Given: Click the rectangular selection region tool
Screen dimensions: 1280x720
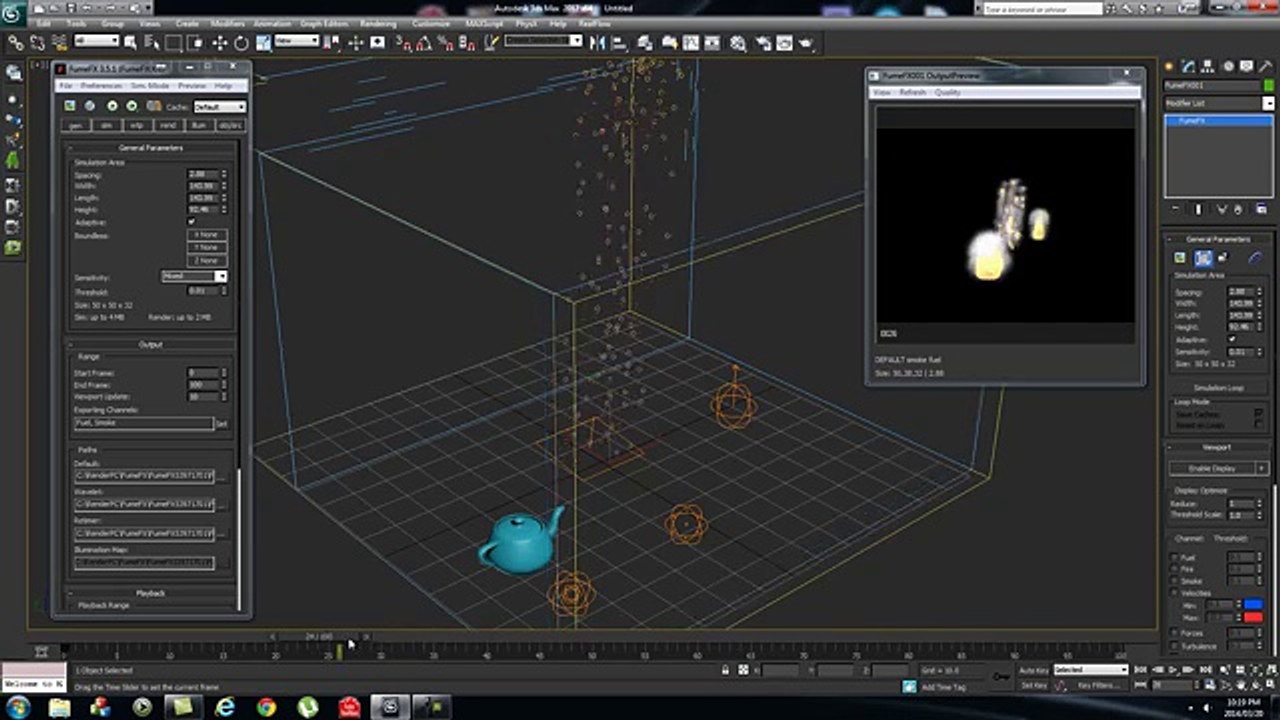Looking at the screenshot, I should click(173, 43).
